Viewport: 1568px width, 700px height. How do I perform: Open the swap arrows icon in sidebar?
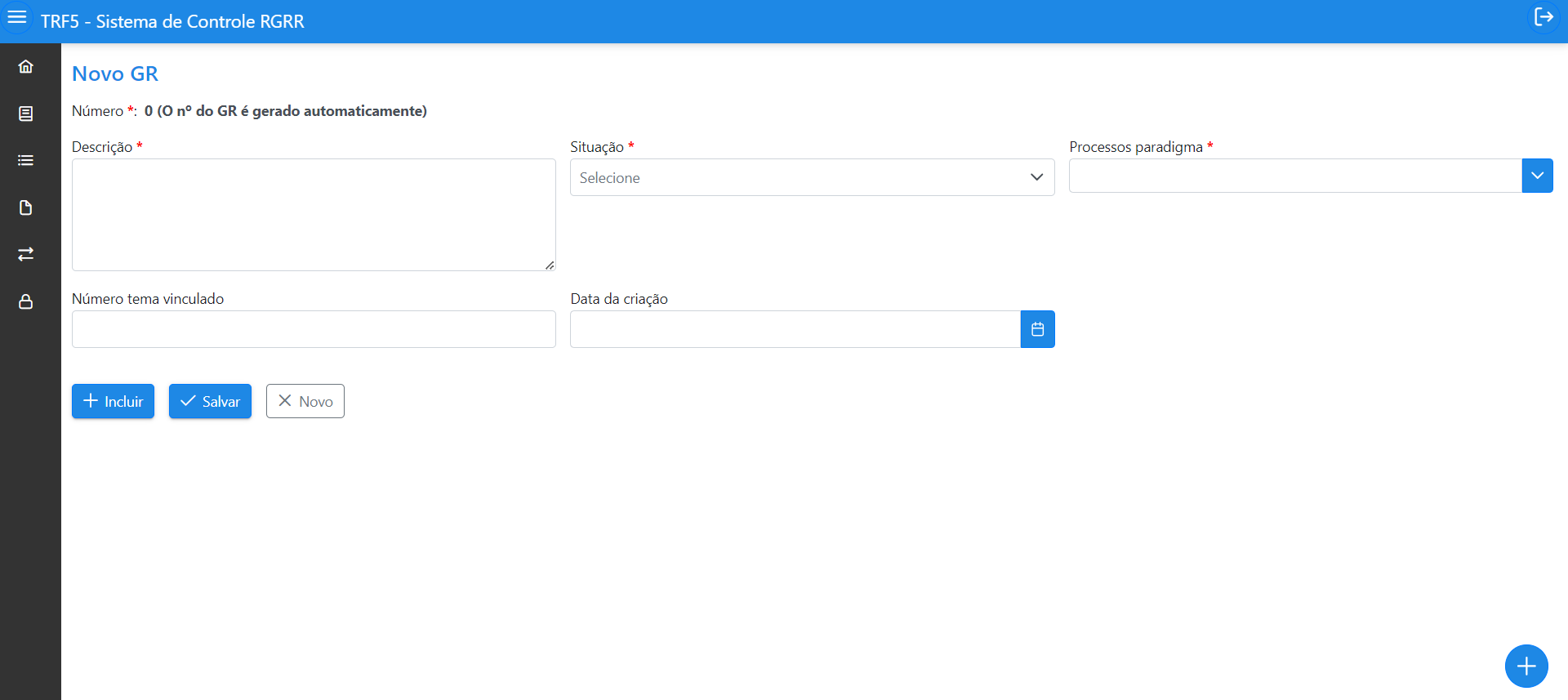pos(26,254)
